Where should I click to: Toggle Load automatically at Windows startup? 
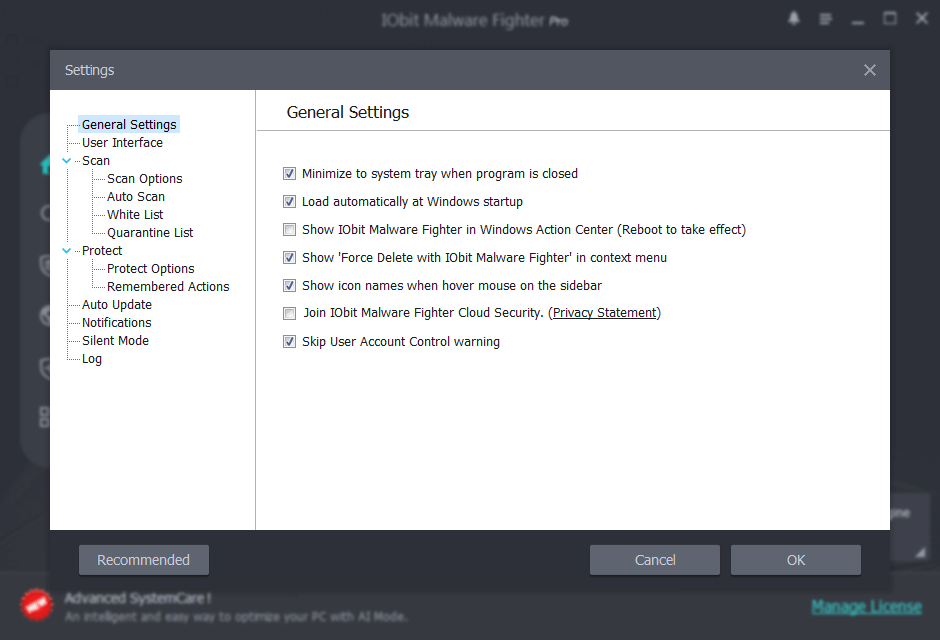point(290,202)
